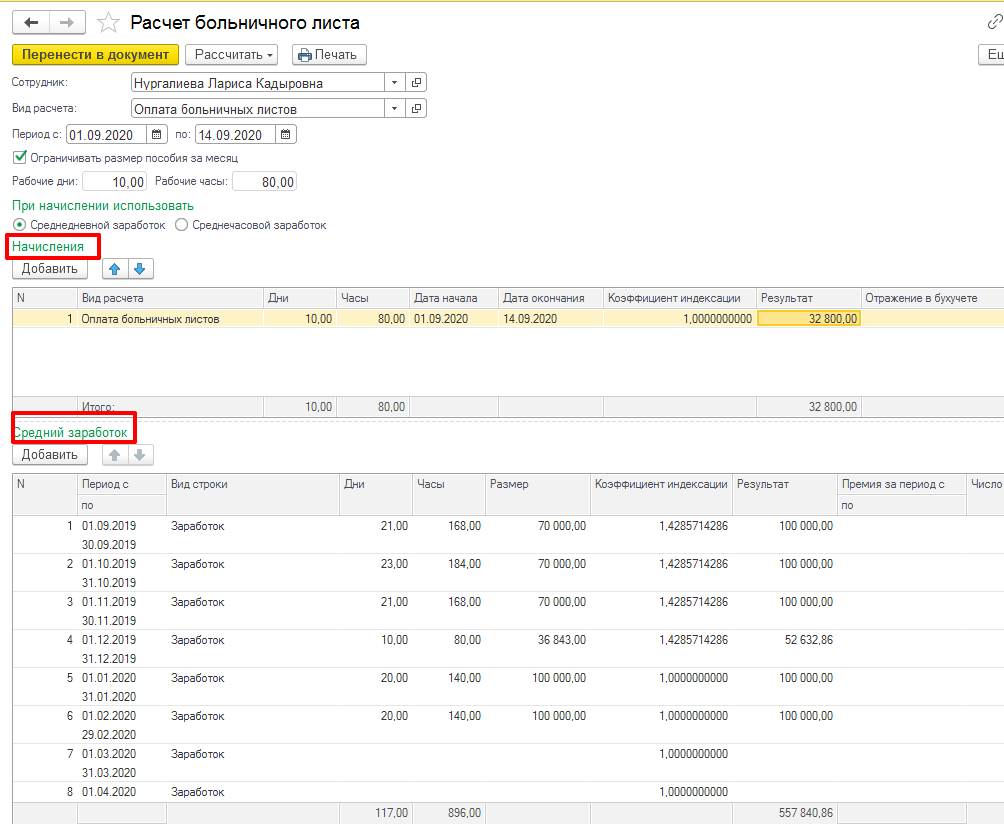
Task: Toggle the limit monthly benefit checkbox
Action: [x=20, y=158]
